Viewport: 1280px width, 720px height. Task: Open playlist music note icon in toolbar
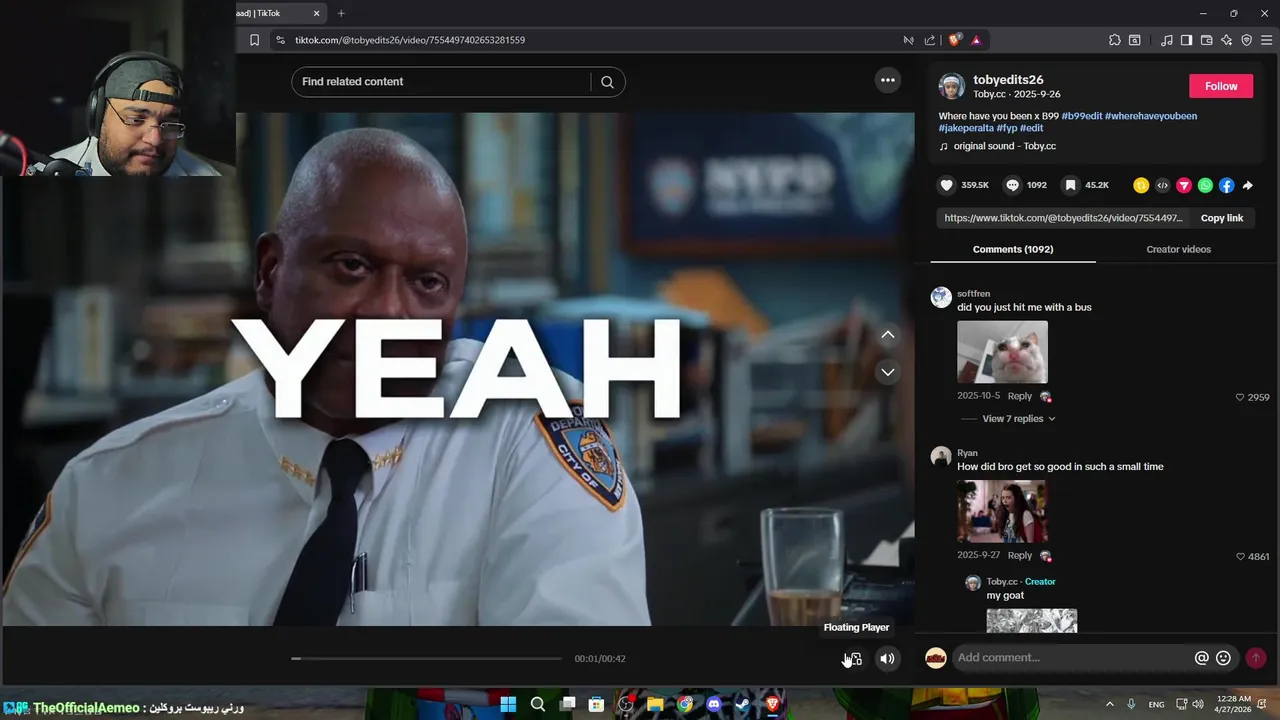tap(1166, 40)
